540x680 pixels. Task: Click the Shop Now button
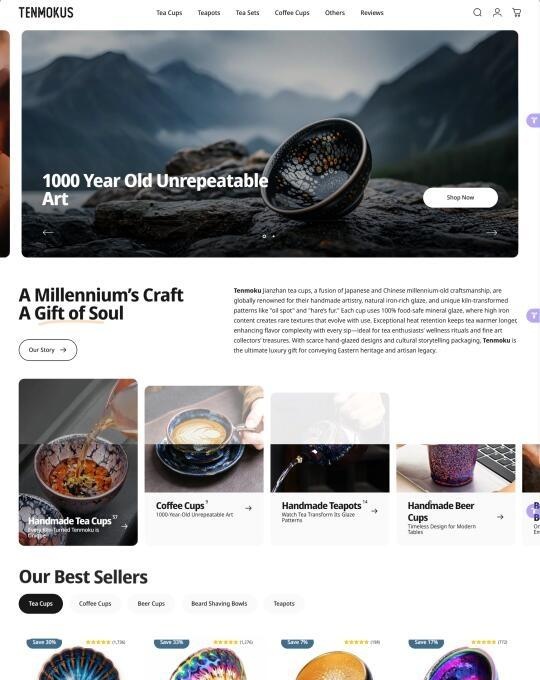pyautogui.click(x=460, y=198)
